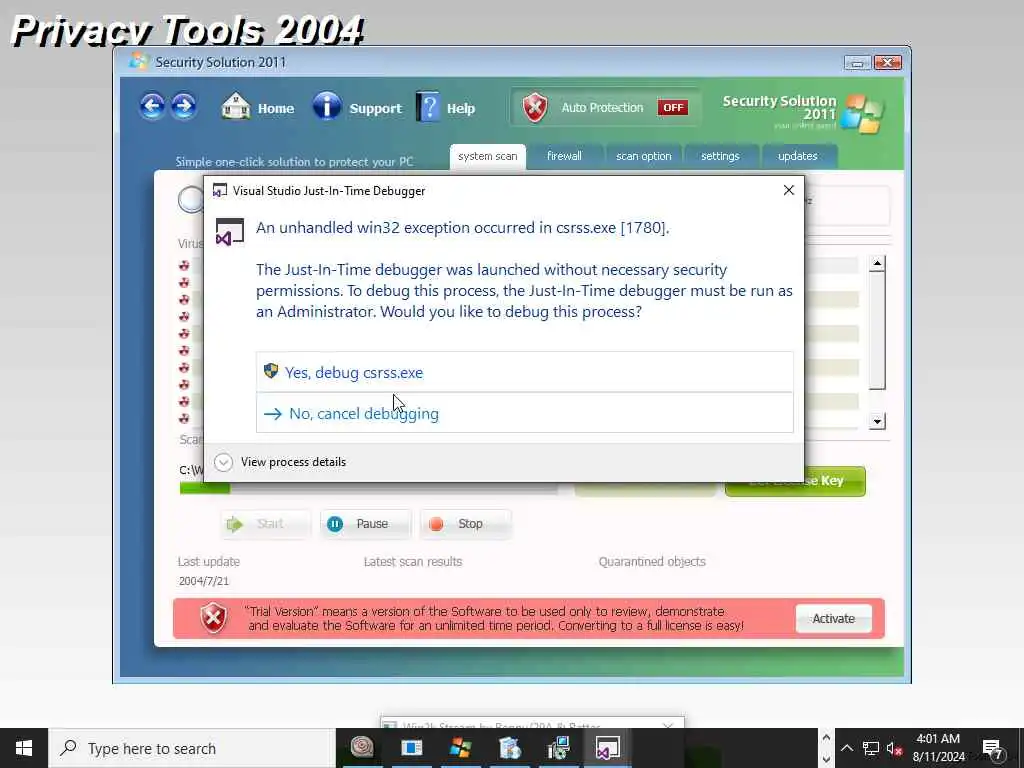Click the 'Last update' label
This screenshot has height=768, width=1024.
(208, 562)
